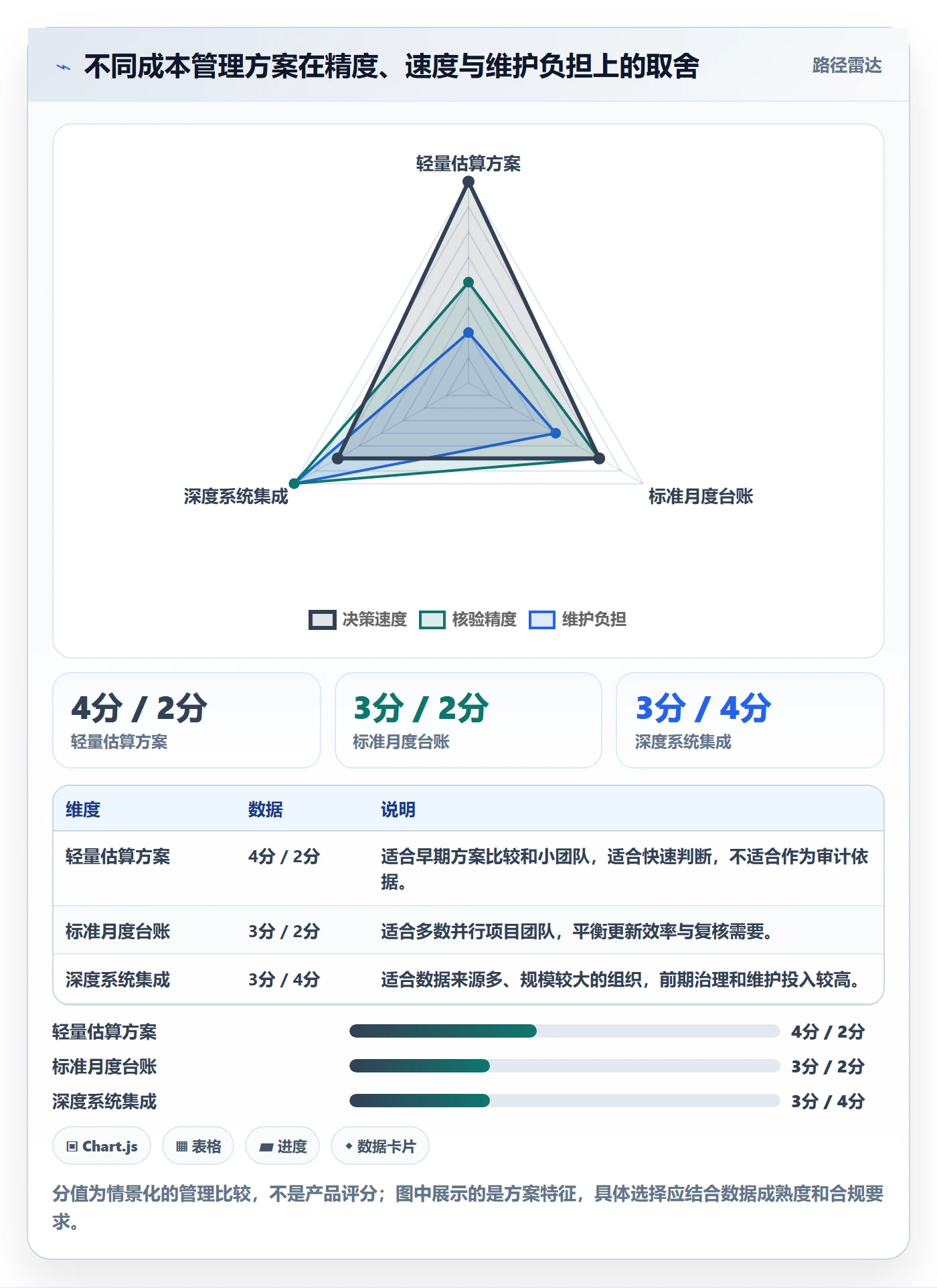Click the dark 决策速度 point at the radar top
Screen dimensions: 937x1288
[x=468, y=181]
